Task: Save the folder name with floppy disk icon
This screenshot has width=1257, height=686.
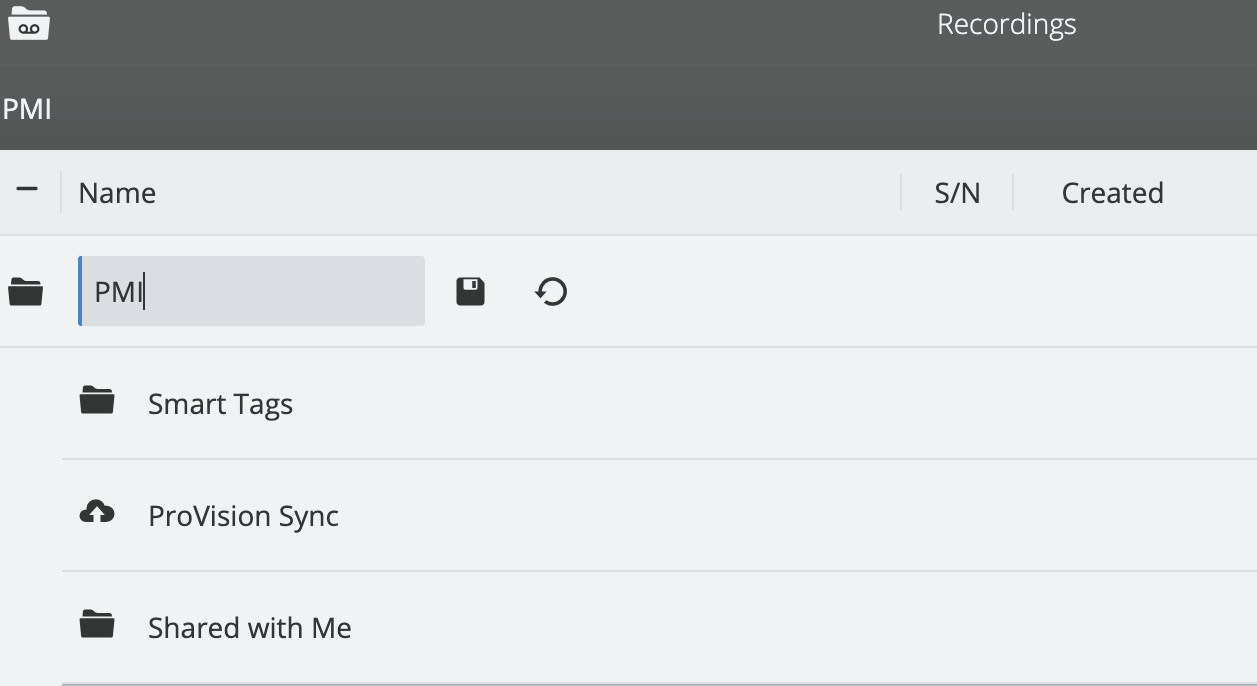Action: [x=470, y=291]
